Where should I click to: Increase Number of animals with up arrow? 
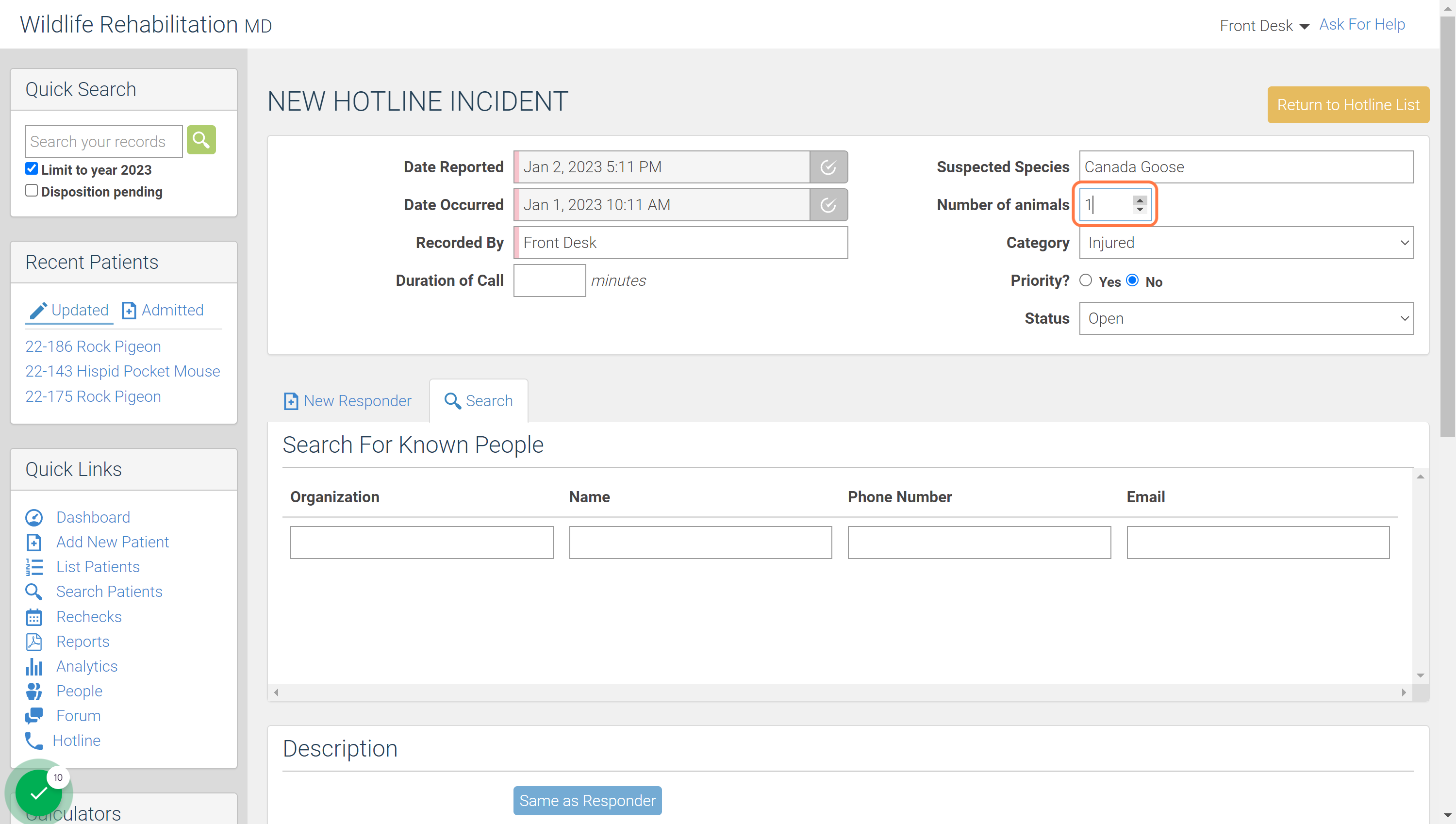[1140, 200]
